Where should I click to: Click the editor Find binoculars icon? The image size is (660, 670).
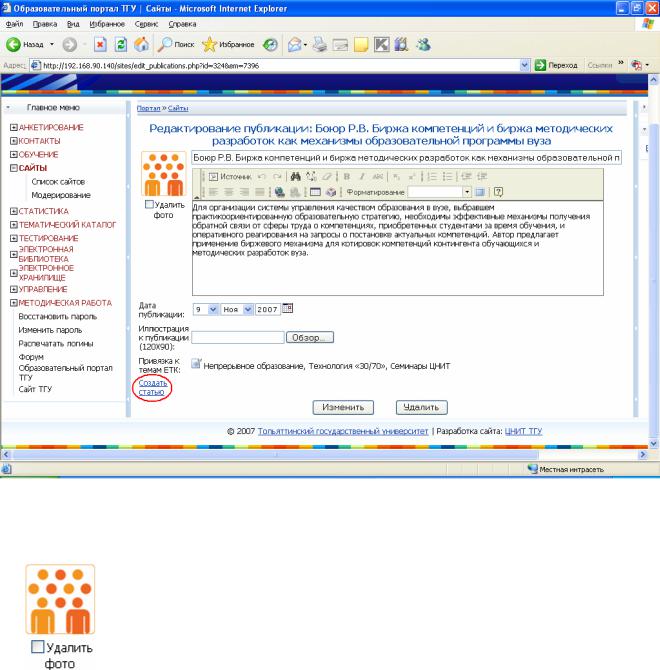(295, 176)
